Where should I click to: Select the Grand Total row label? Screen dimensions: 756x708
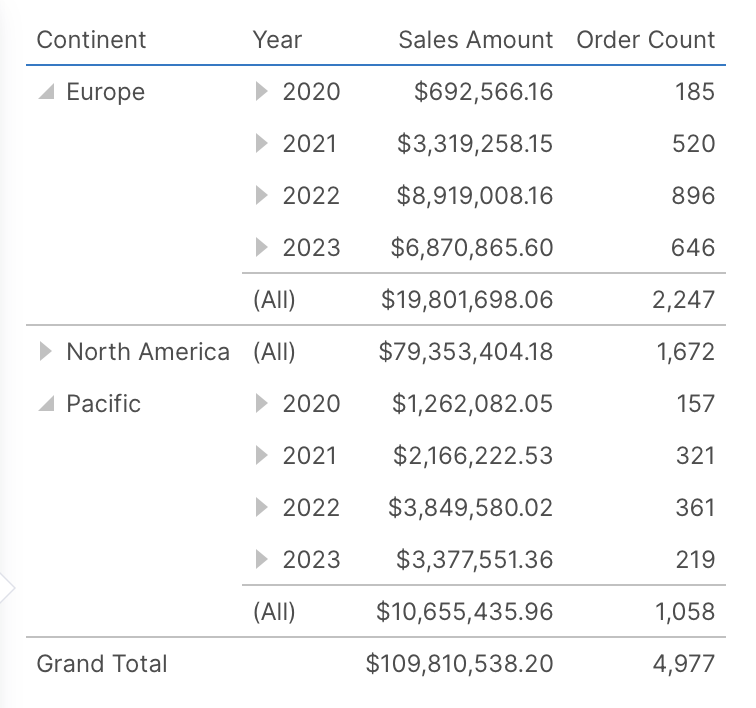tap(102, 664)
